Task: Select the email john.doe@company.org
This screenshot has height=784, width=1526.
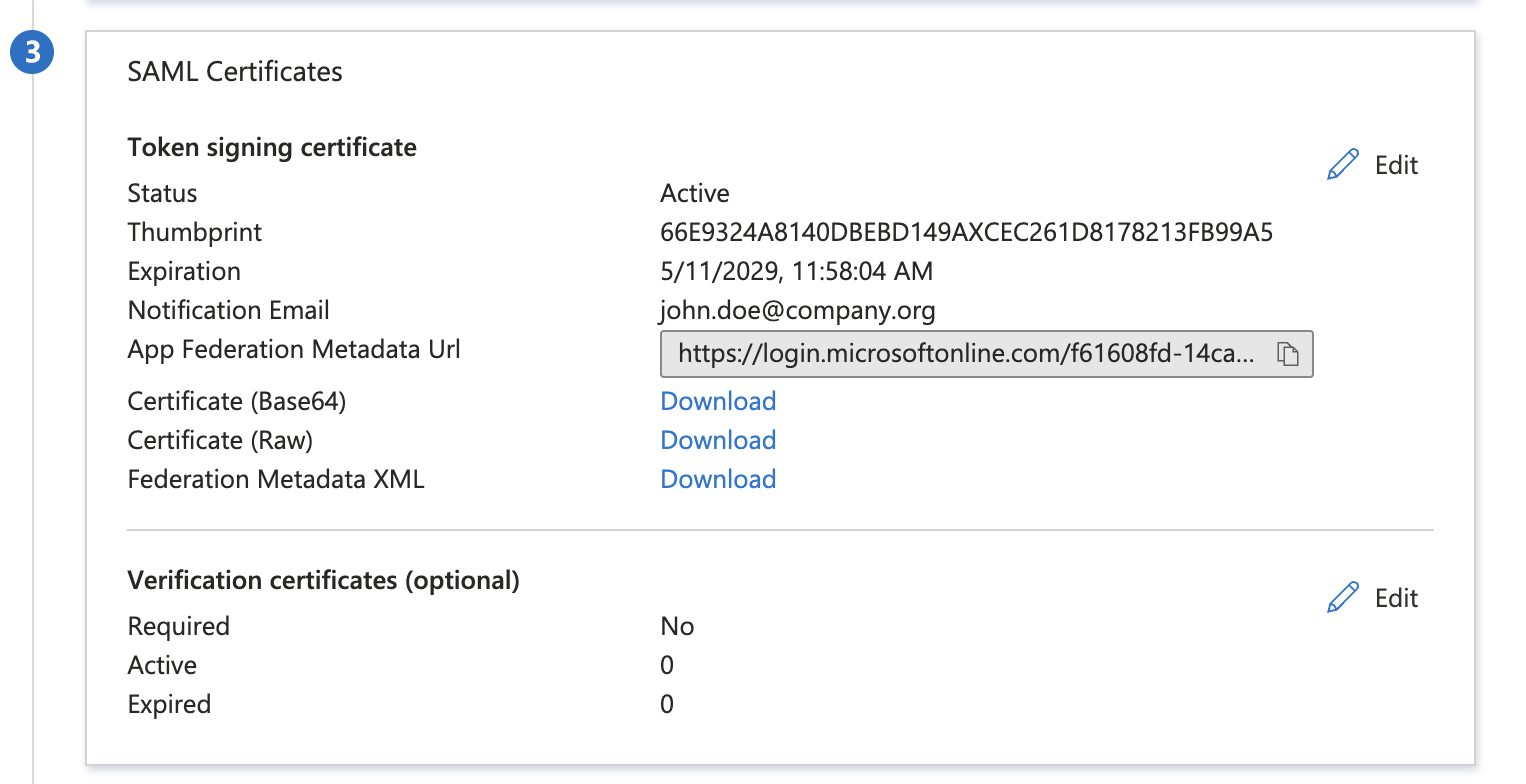Action: pos(798,311)
